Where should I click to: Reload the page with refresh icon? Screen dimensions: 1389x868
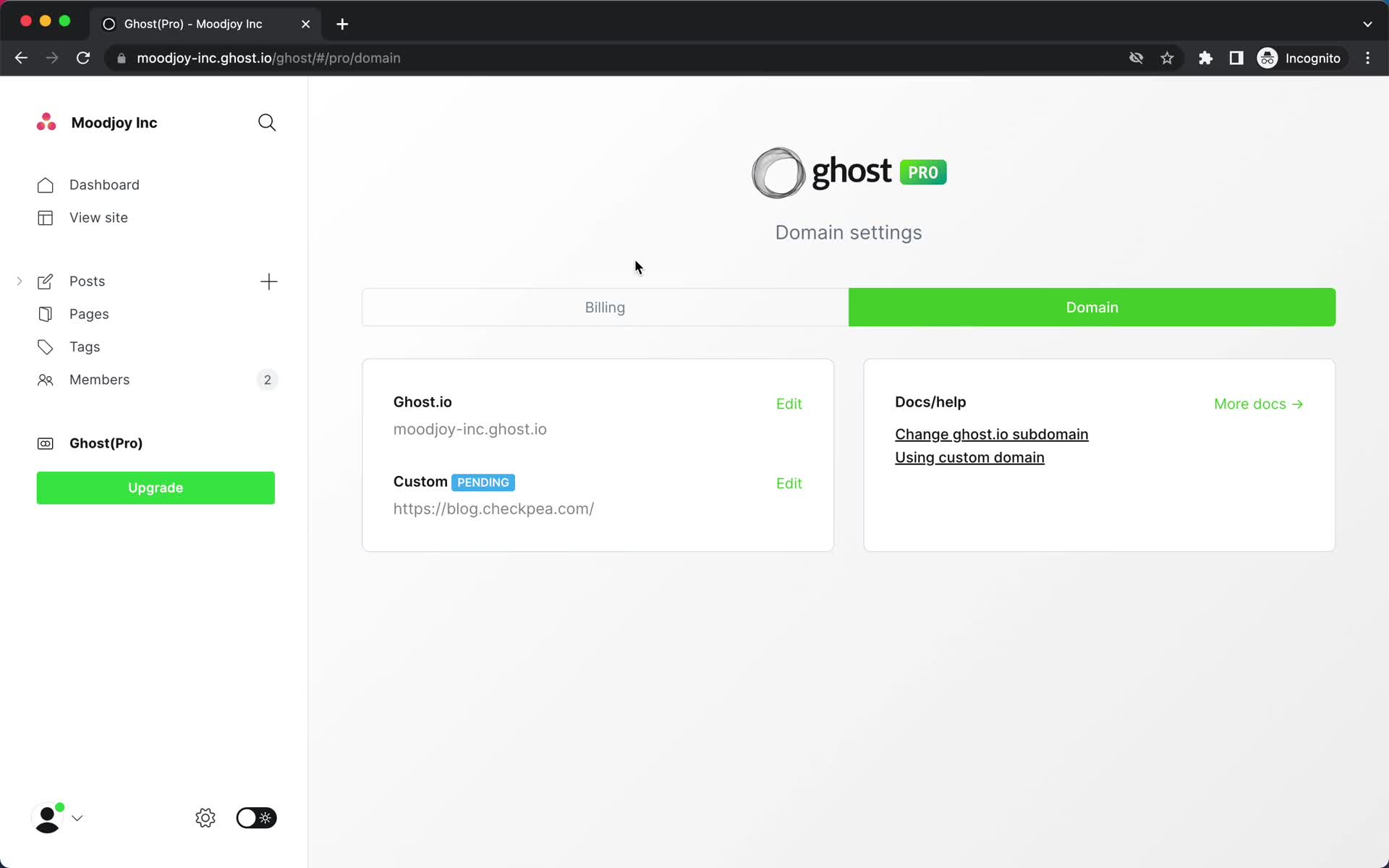coord(83,58)
